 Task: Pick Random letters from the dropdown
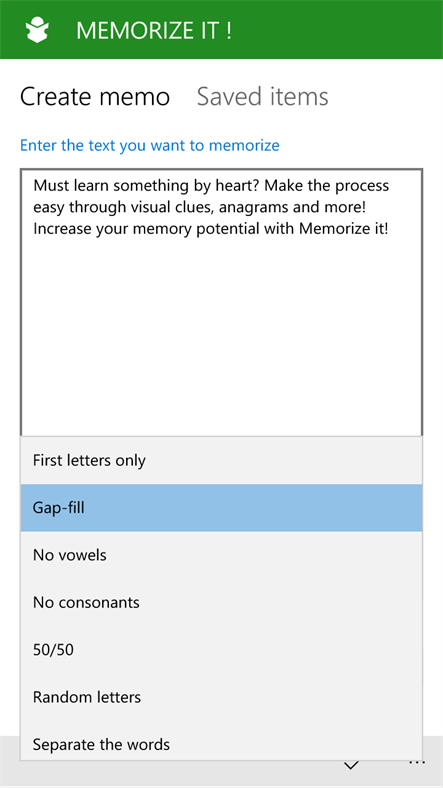221,697
